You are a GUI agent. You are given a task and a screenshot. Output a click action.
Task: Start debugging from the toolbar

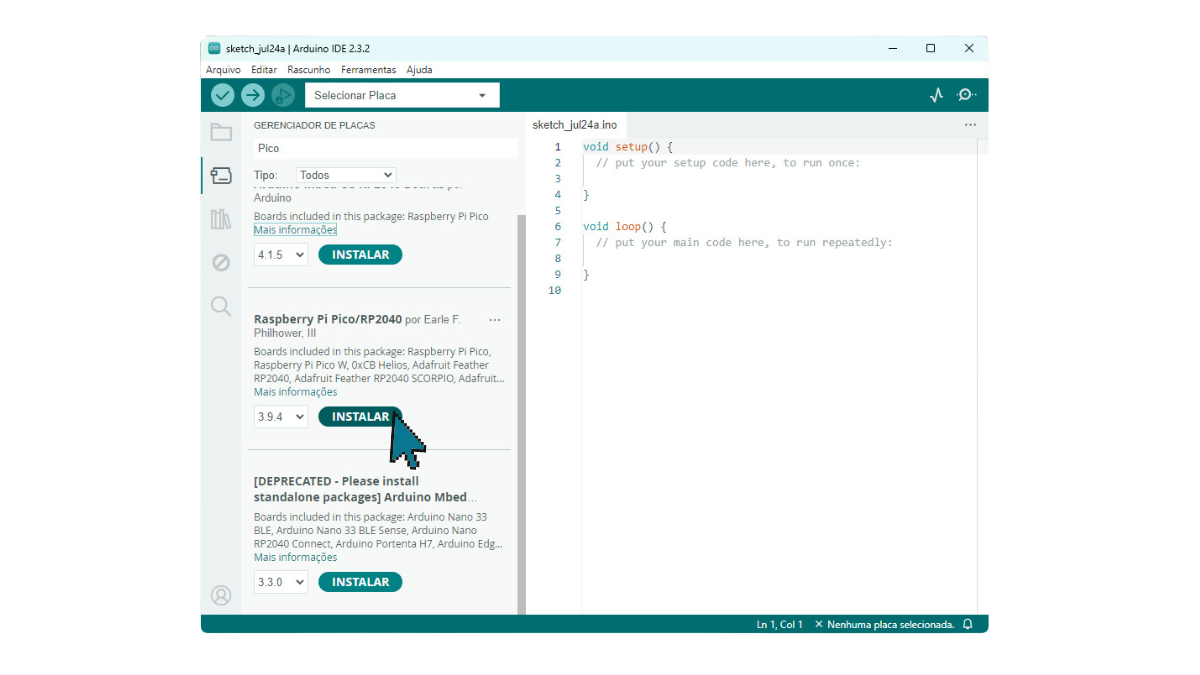coord(282,94)
